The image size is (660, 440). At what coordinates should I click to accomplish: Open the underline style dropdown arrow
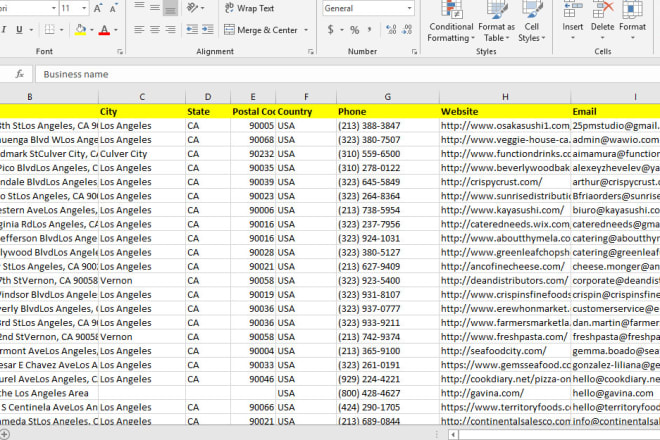tap(31, 30)
